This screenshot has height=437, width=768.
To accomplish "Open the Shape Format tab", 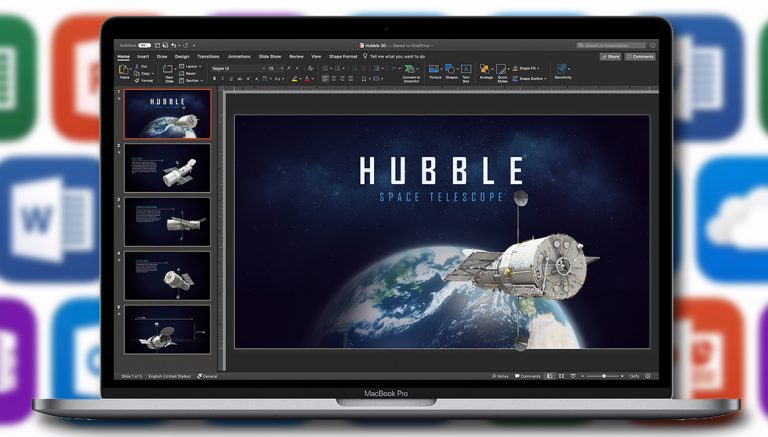I will click(343, 57).
